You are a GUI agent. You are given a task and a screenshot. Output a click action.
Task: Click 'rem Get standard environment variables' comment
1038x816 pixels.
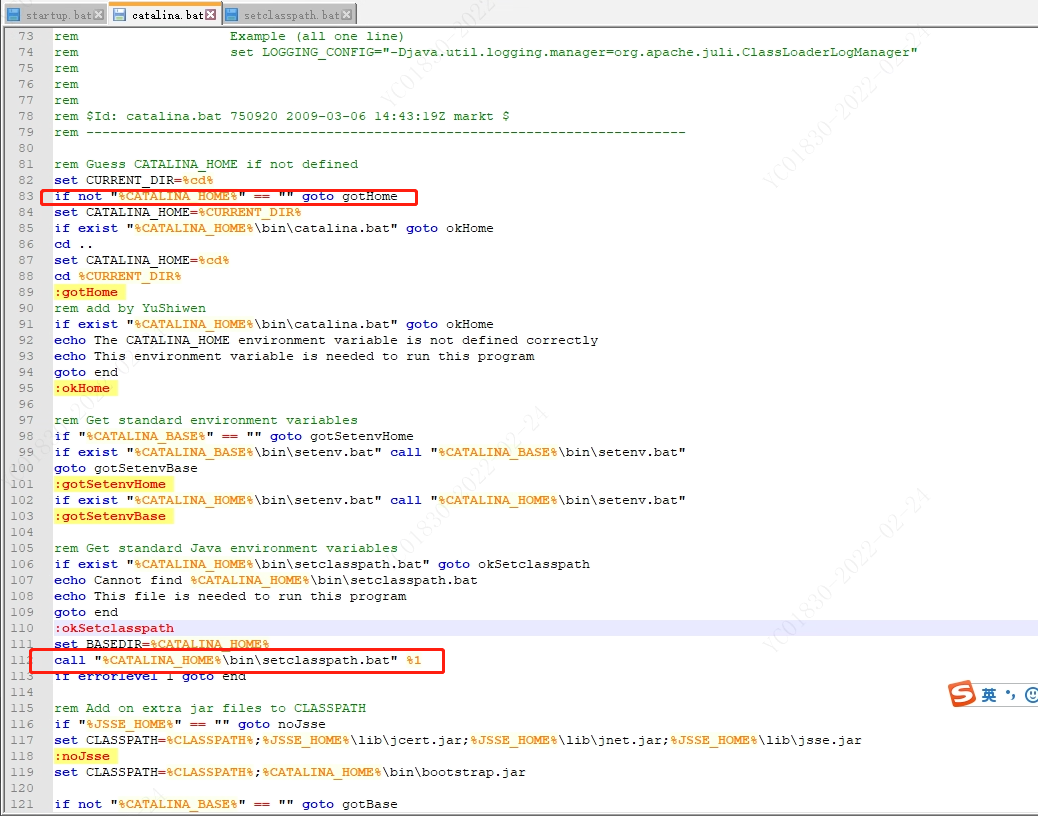coord(206,420)
